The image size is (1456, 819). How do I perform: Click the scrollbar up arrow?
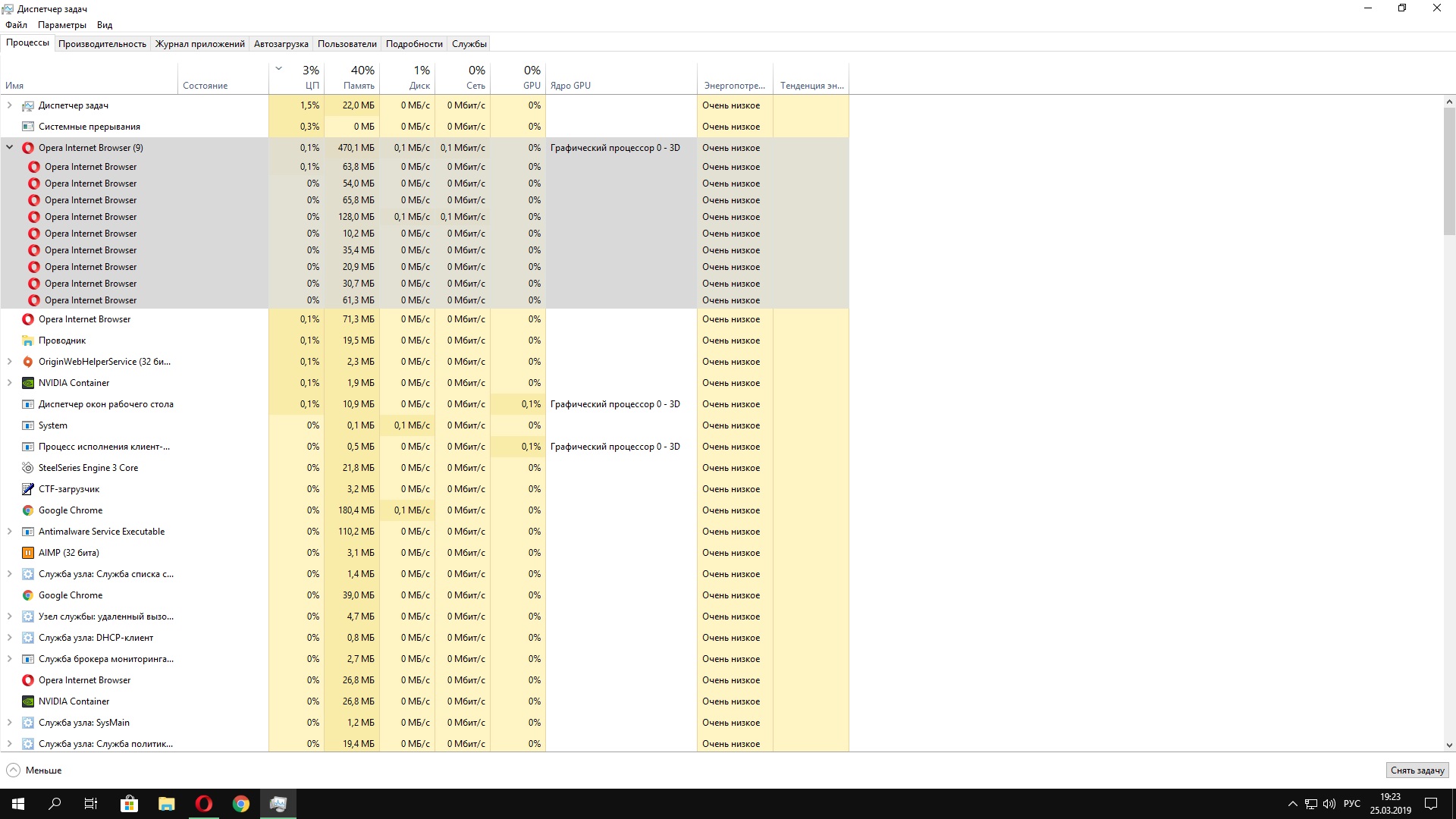(x=1449, y=102)
